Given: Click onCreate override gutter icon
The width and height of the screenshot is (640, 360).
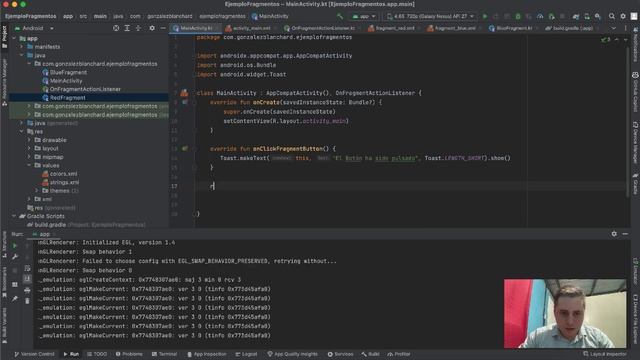Looking at the screenshot, I should click(185, 102).
